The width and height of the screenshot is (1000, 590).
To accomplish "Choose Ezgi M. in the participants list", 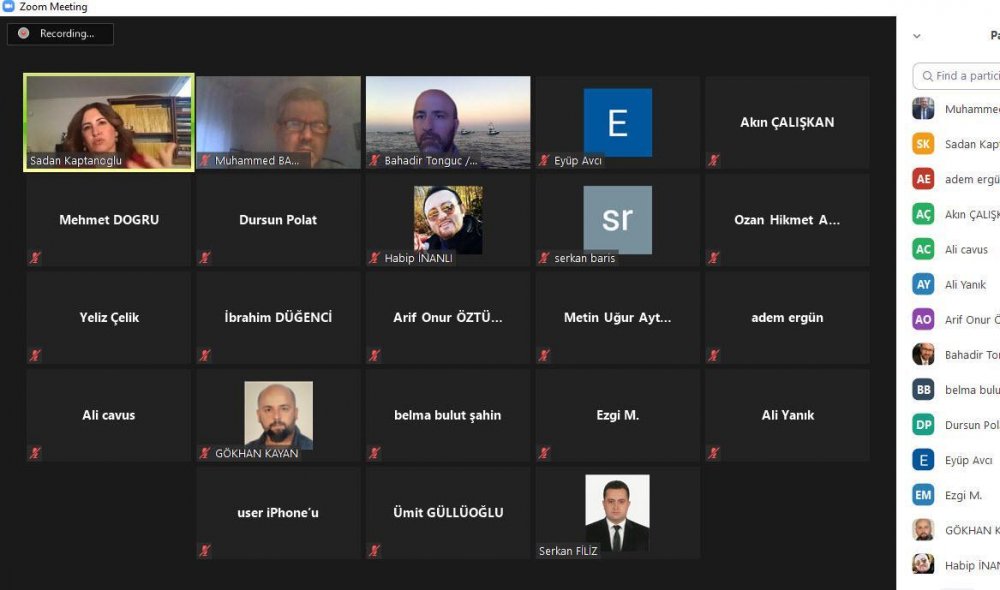I will 963,495.
